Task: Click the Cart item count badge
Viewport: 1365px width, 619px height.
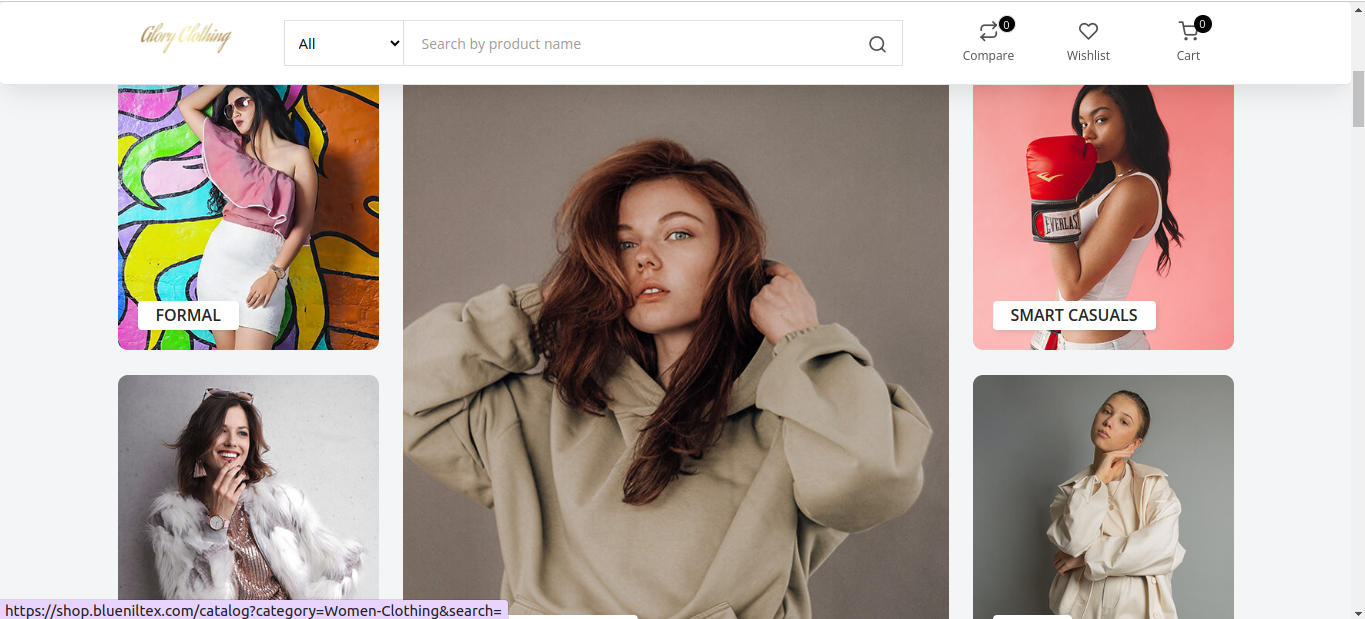Action: 1202,24
